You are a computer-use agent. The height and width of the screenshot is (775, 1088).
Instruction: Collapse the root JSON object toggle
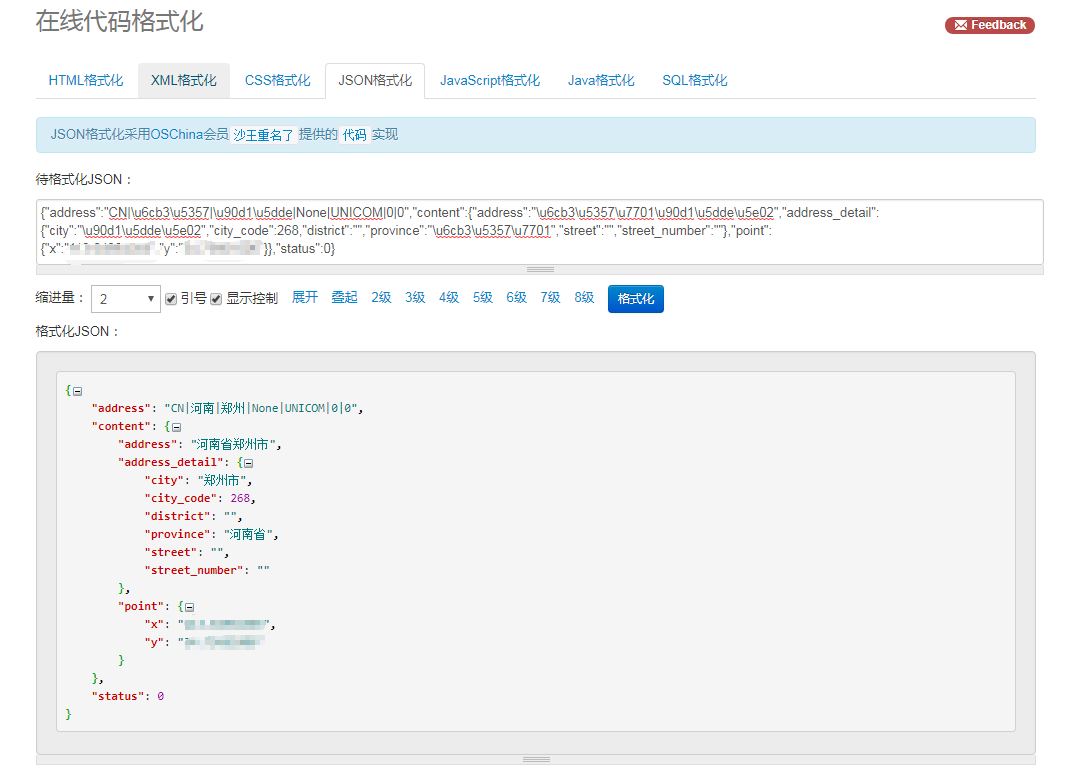pyautogui.click(x=78, y=391)
